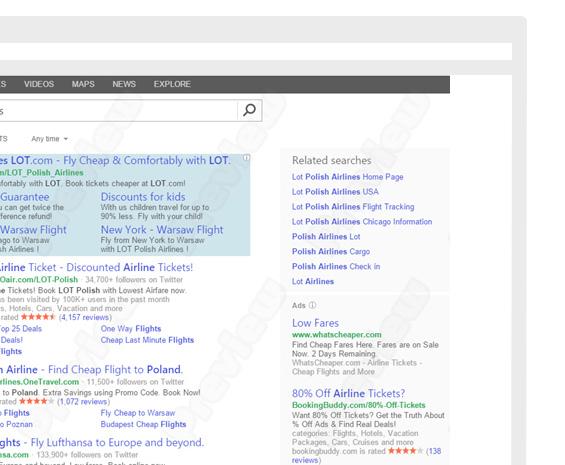
Task: Open the 4,157 reviews link
Action: [85, 317]
